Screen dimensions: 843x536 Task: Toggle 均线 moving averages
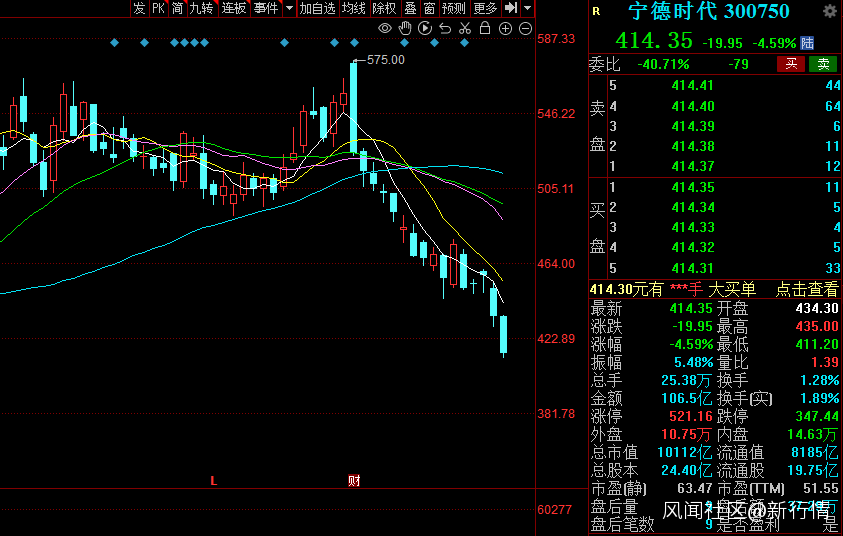coord(354,8)
